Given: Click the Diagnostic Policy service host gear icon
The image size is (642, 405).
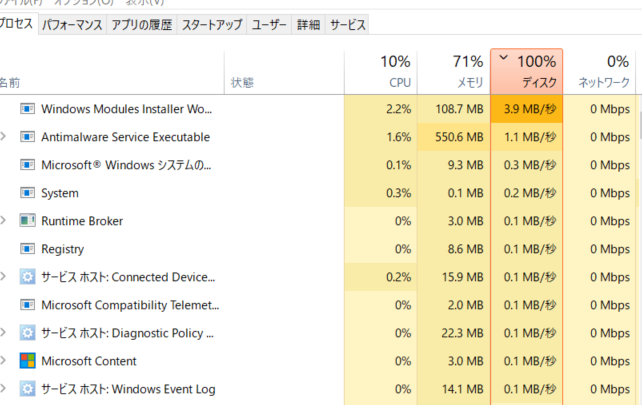Looking at the screenshot, I should pos(27,333).
